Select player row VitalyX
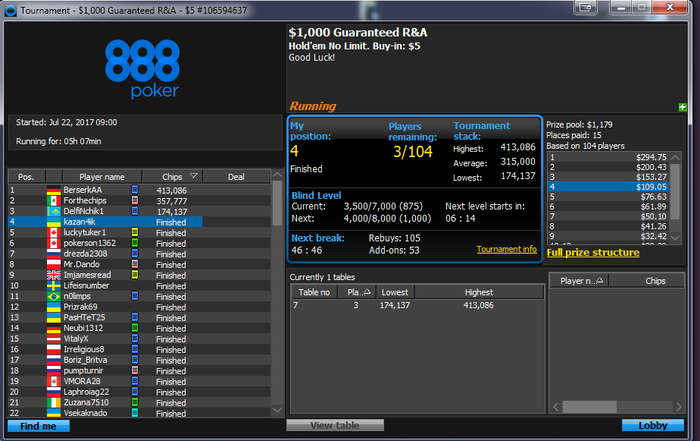Screen dimensions: 700x441 point(139,339)
